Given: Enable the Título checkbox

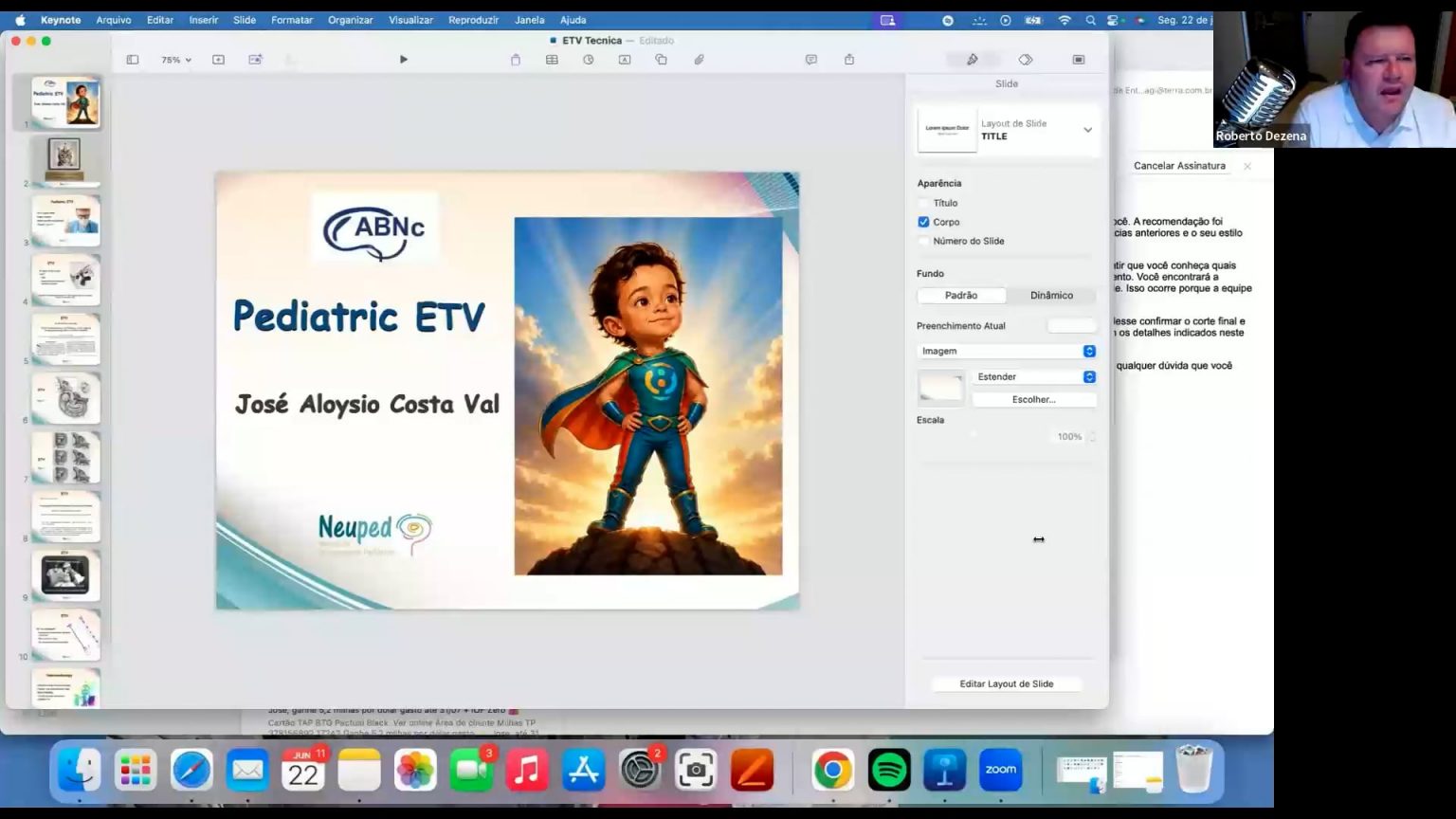Looking at the screenshot, I should (x=923, y=203).
